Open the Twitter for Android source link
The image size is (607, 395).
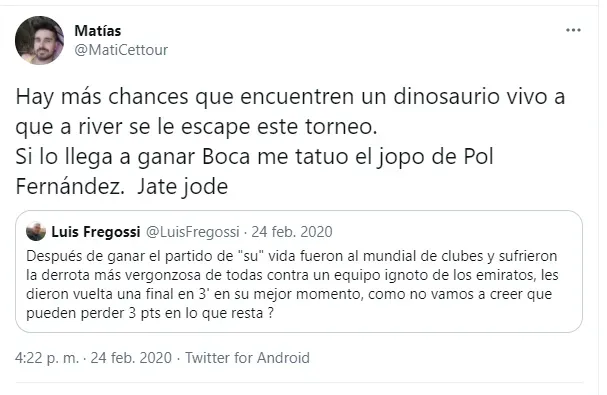point(247,357)
